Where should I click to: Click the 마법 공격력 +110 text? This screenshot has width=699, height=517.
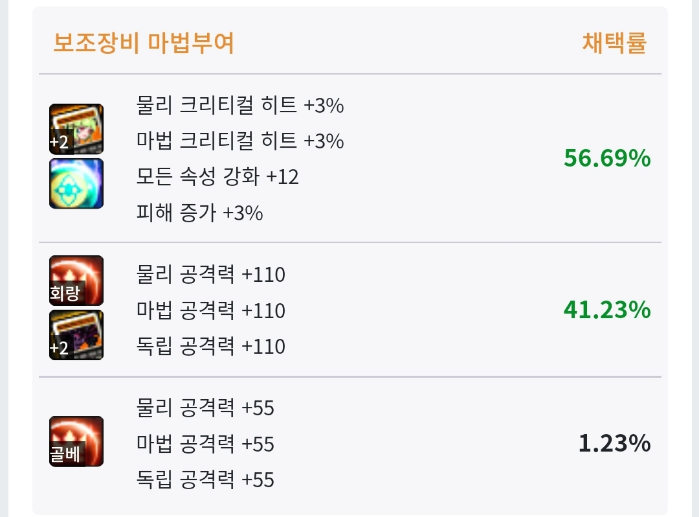click(211, 311)
